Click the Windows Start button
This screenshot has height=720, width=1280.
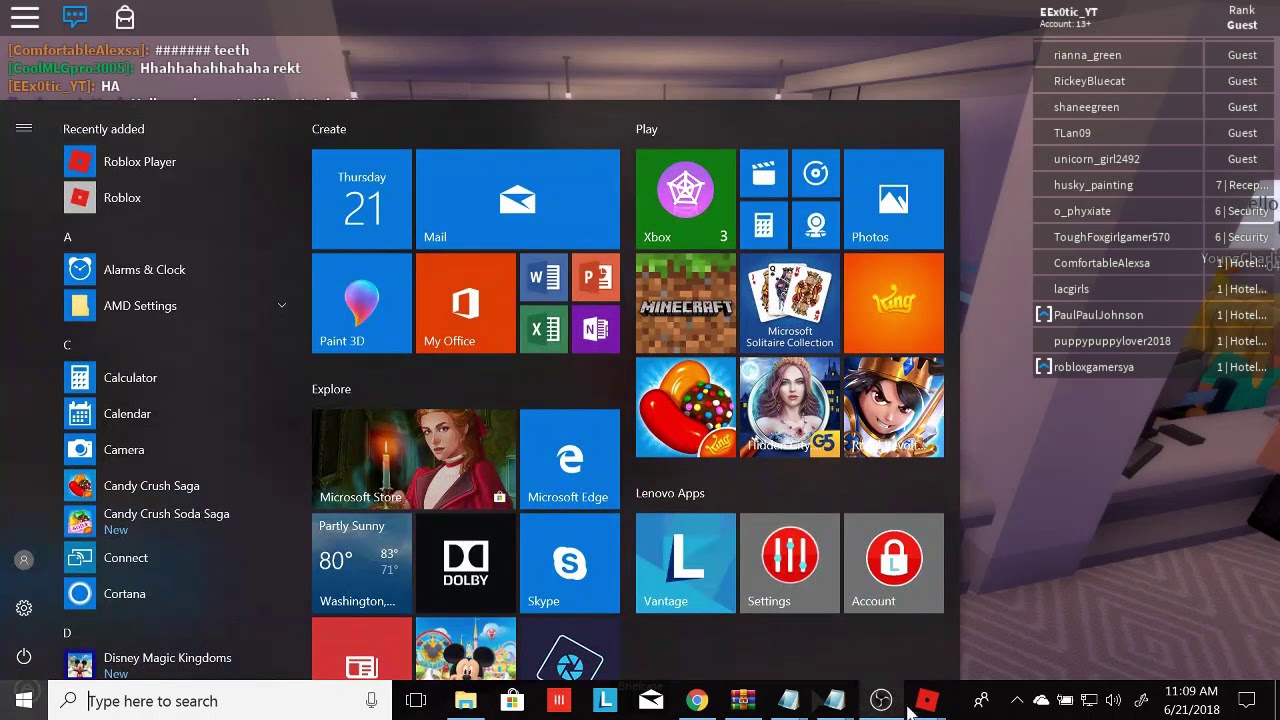click(24, 701)
